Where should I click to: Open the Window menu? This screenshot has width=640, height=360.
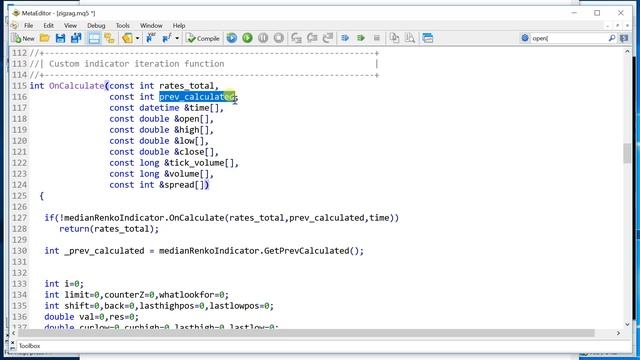pos(151,25)
